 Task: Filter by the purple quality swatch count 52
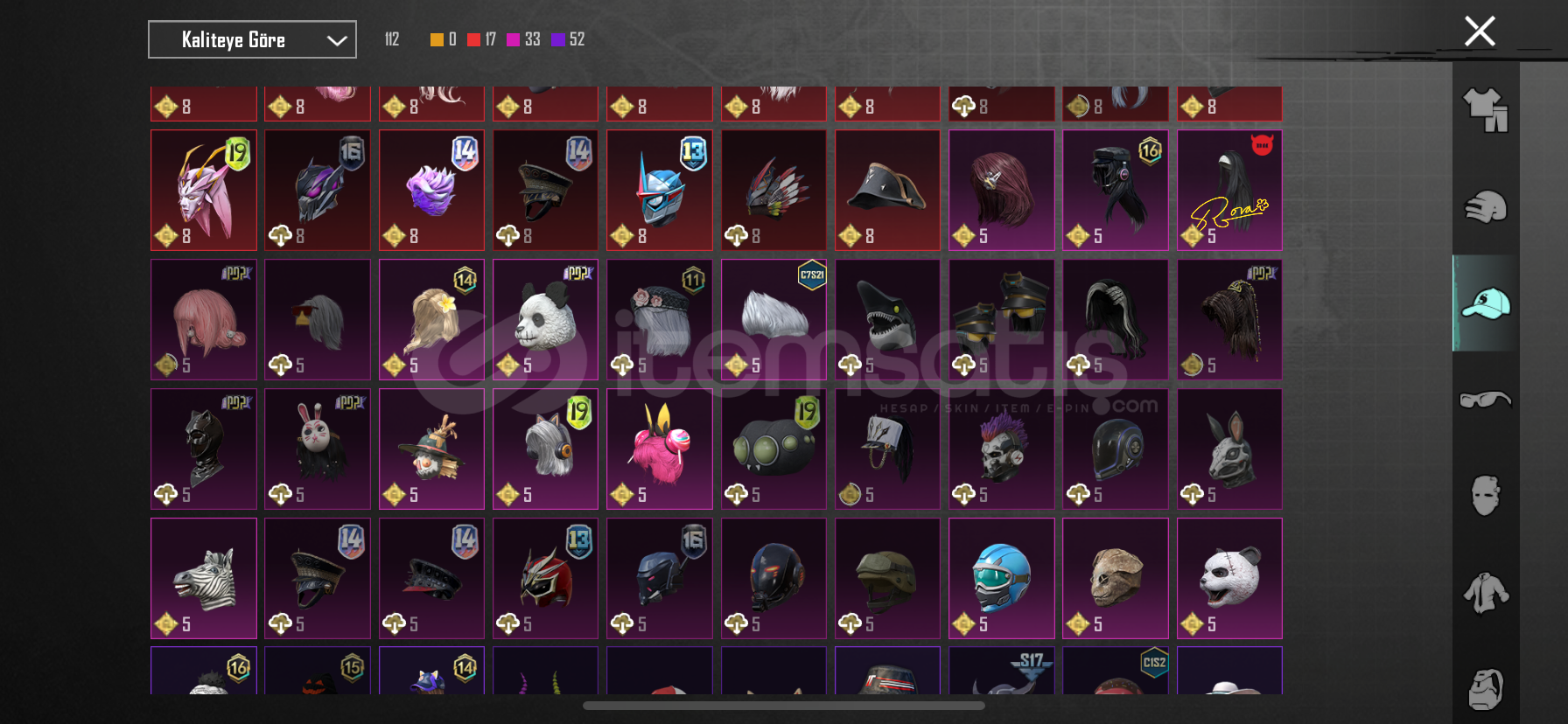coord(567,39)
